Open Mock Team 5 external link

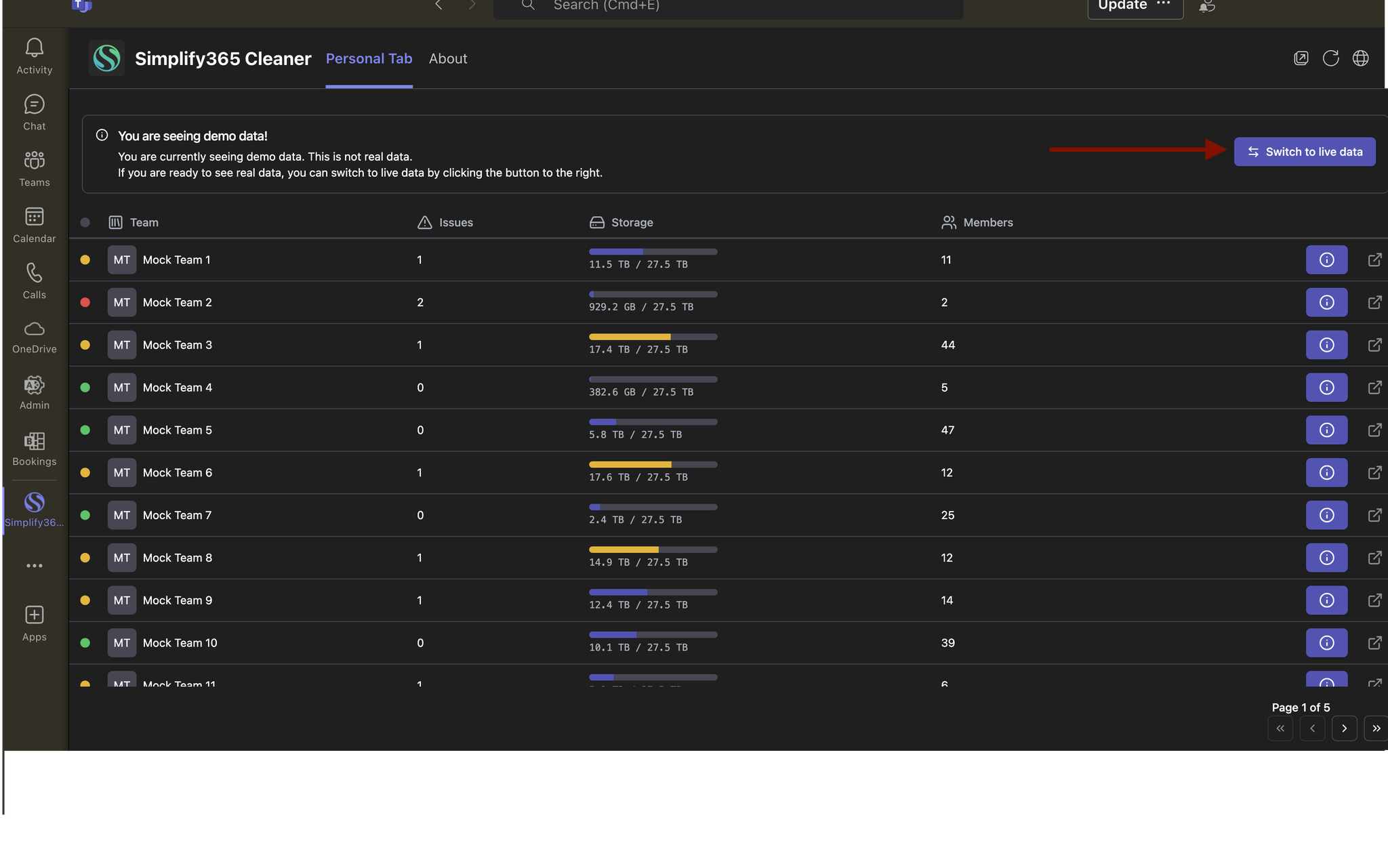1374,430
